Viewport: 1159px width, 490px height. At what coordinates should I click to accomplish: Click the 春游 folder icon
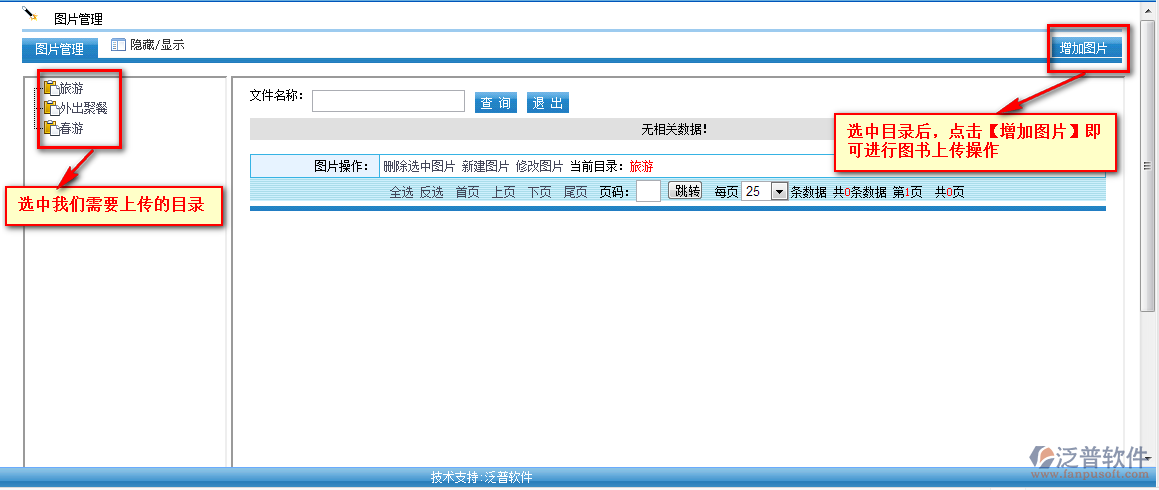51,129
